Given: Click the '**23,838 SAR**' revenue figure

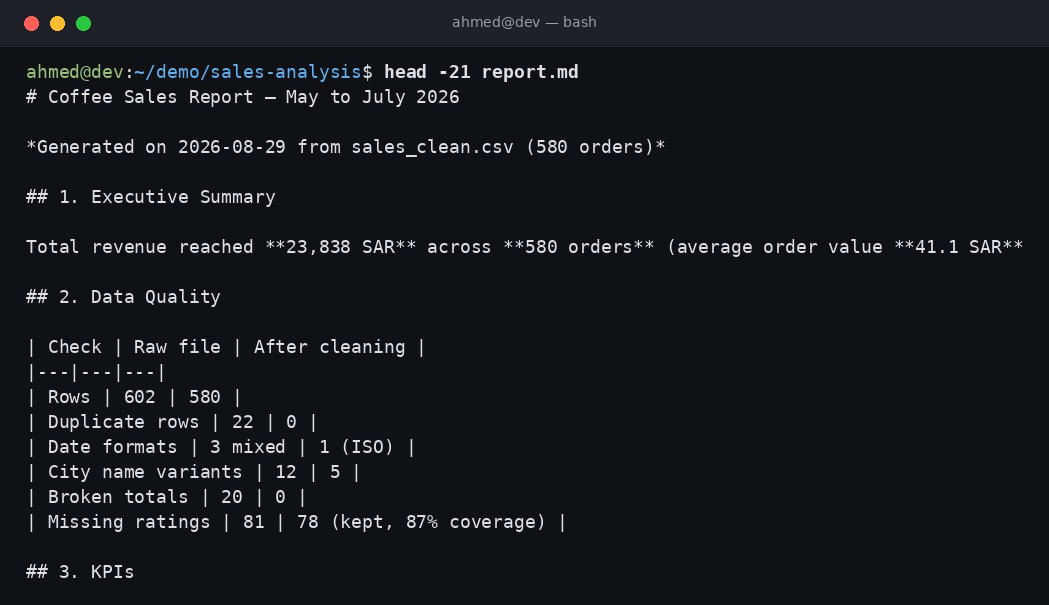Looking at the screenshot, I should click(x=341, y=247).
